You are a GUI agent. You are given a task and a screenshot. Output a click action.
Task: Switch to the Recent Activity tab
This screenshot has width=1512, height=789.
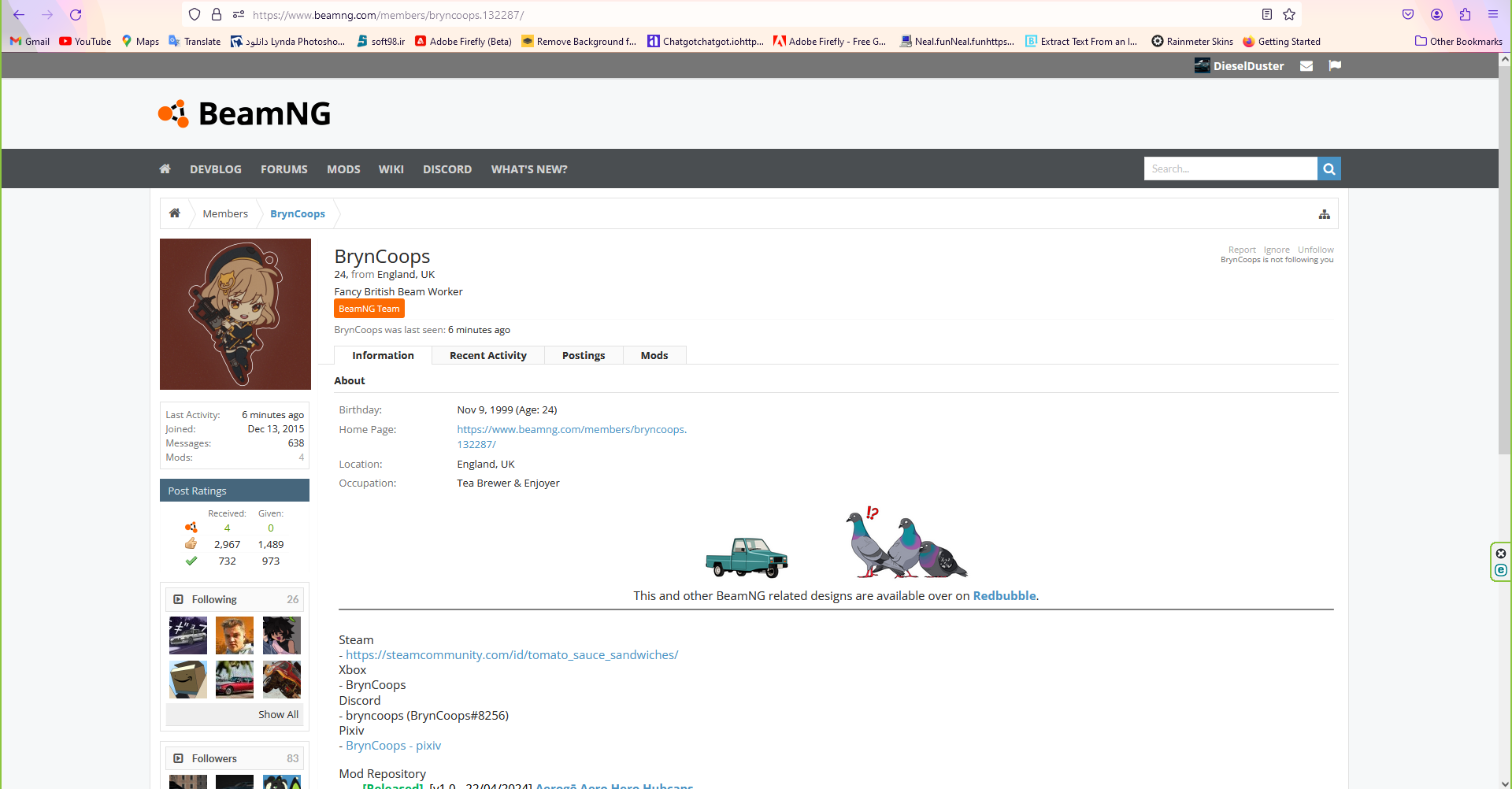coord(488,355)
